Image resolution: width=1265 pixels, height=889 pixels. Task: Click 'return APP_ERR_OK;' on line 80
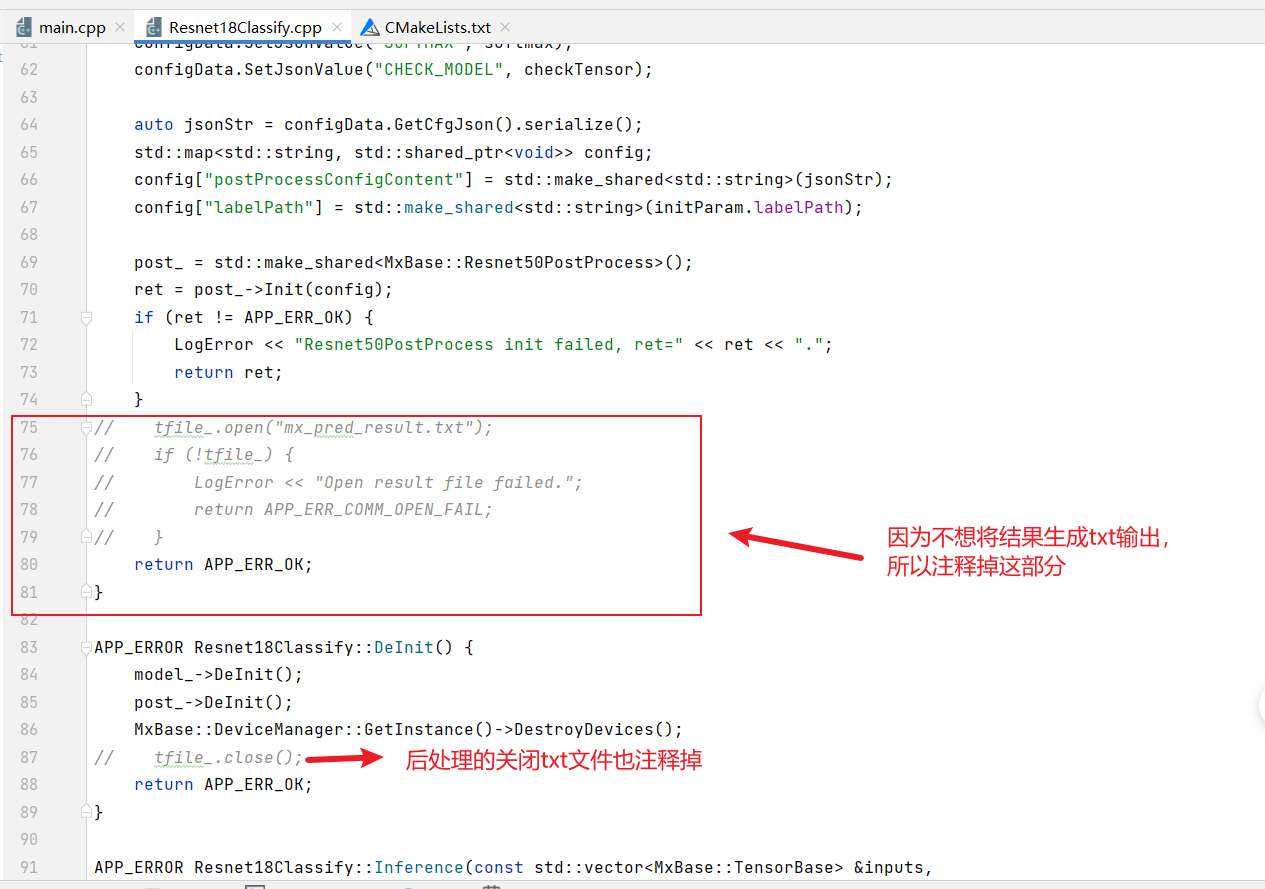[x=224, y=565]
